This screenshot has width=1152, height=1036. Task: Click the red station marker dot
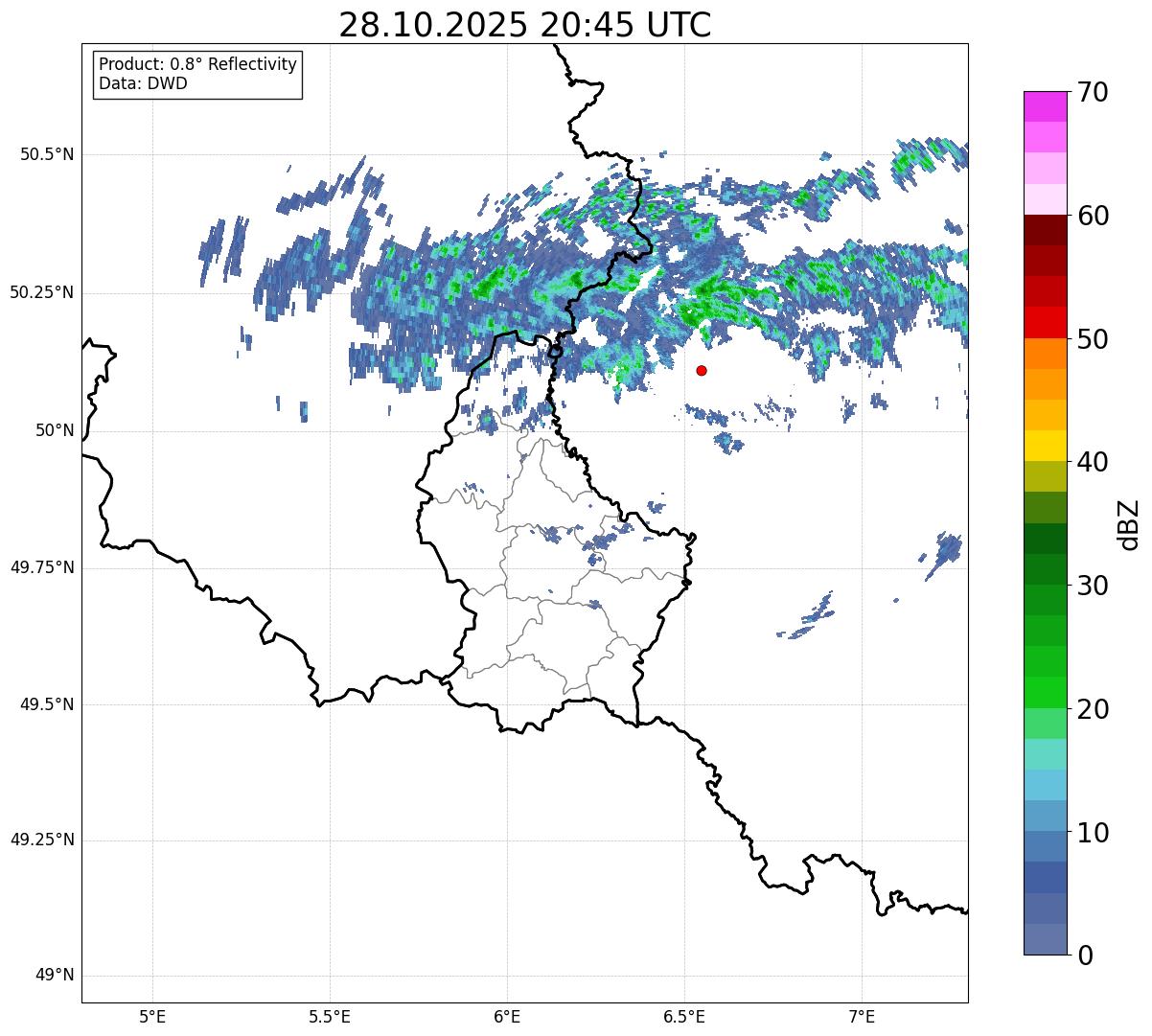coord(702,370)
